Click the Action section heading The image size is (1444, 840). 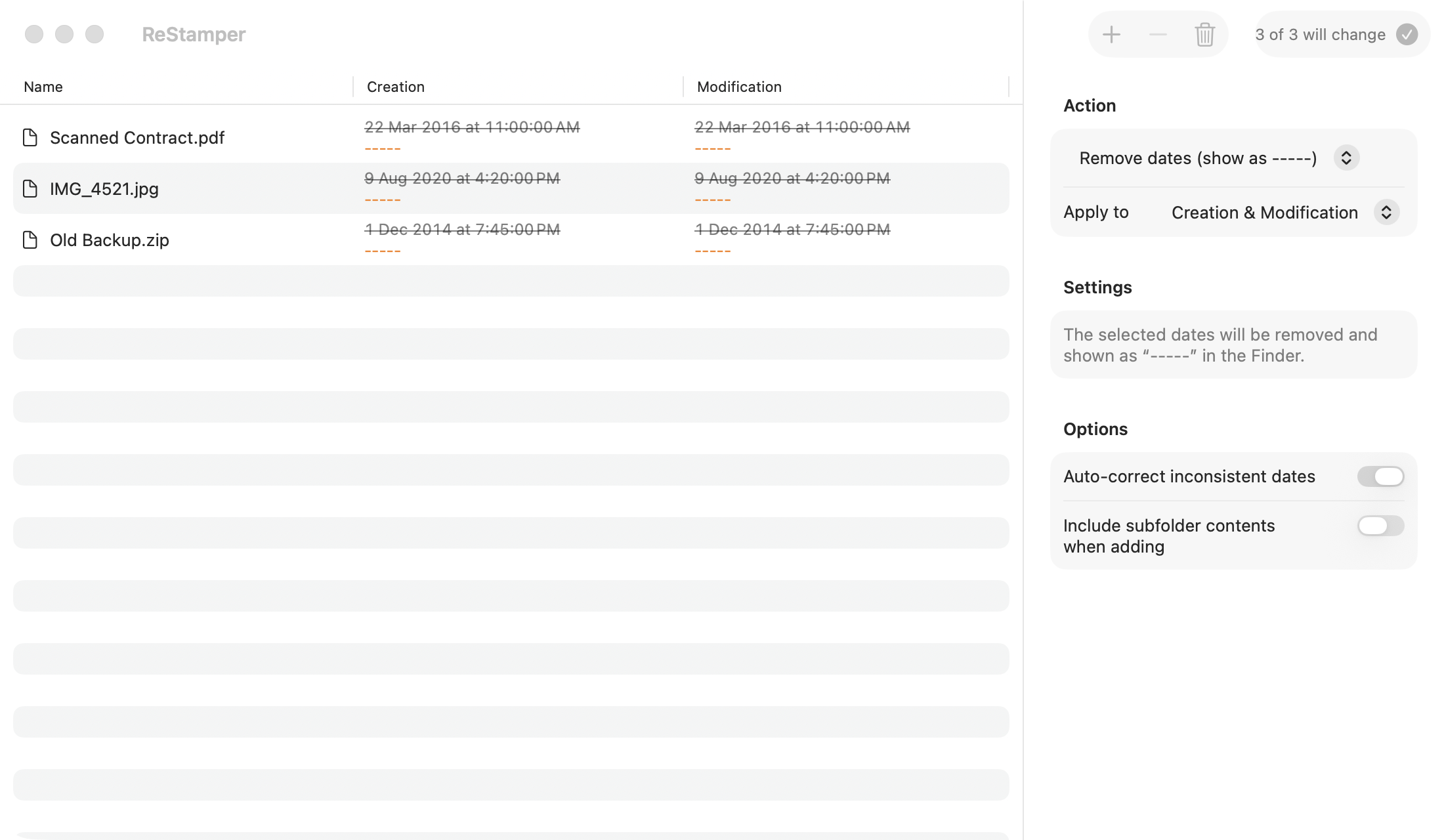pyautogui.click(x=1090, y=106)
